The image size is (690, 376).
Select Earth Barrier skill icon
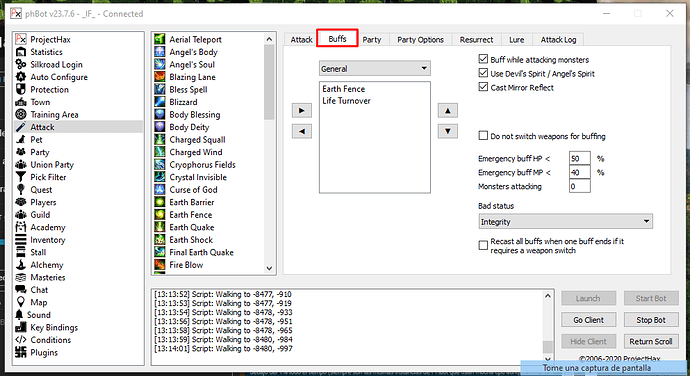(160, 202)
